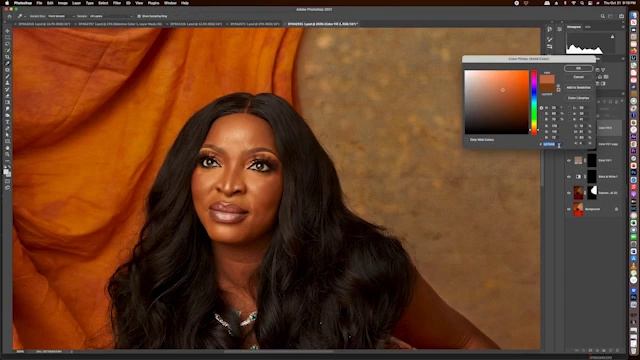This screenshot has height=360, width=640.
Task: Click Cancel in the Color Picker
Action: pyautogui.click(x=578, y=77)
